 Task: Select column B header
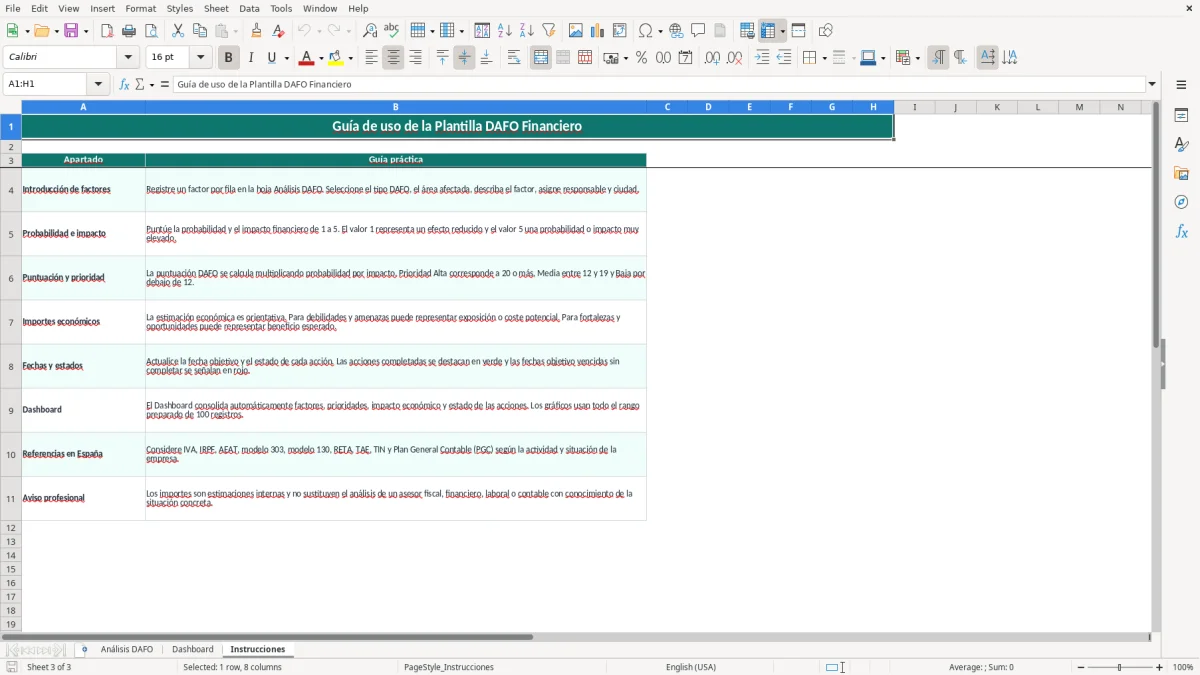pyautogui.click(x=396, y=107)
